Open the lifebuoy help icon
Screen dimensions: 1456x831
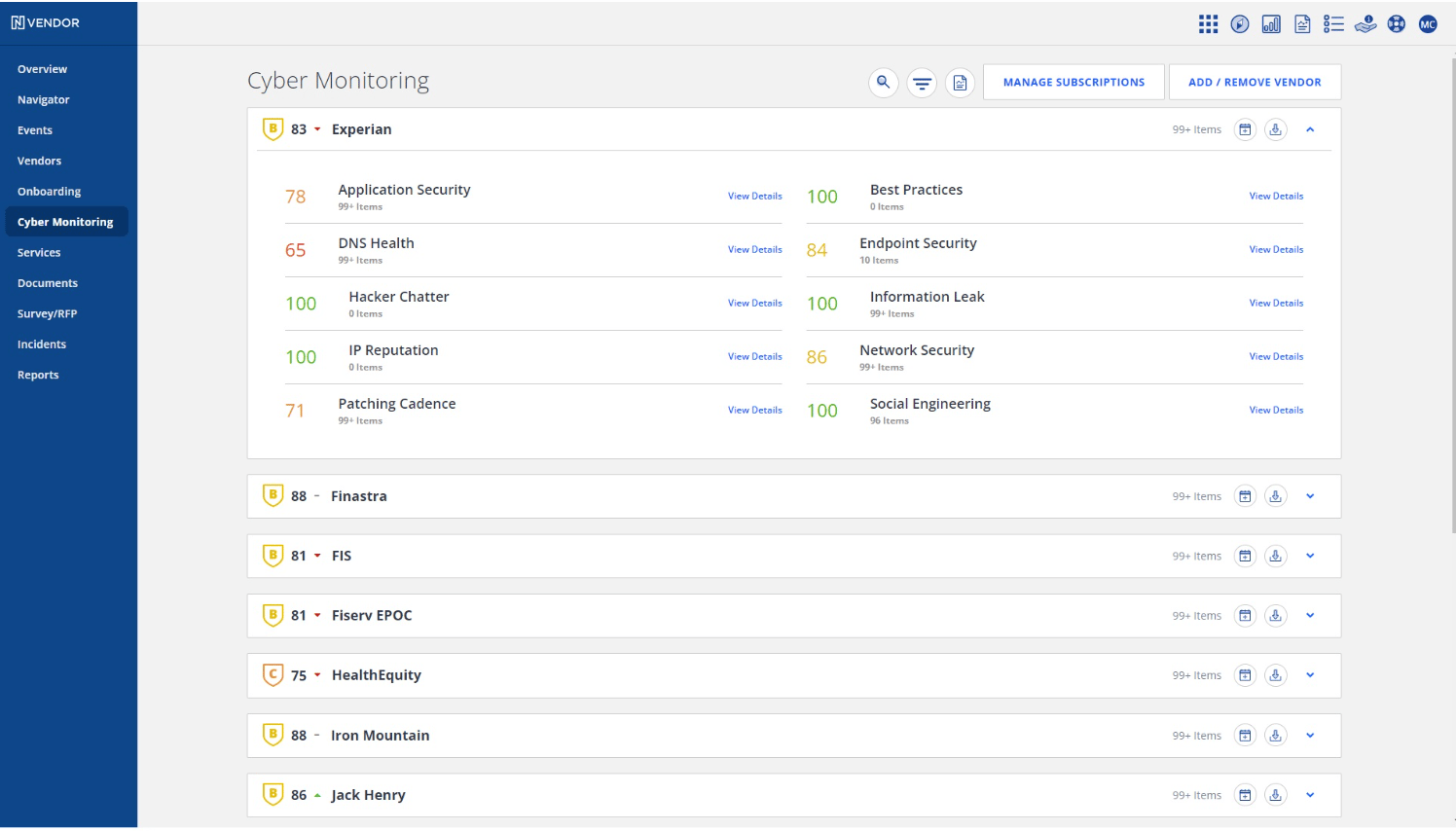[x=1397, y=24]
